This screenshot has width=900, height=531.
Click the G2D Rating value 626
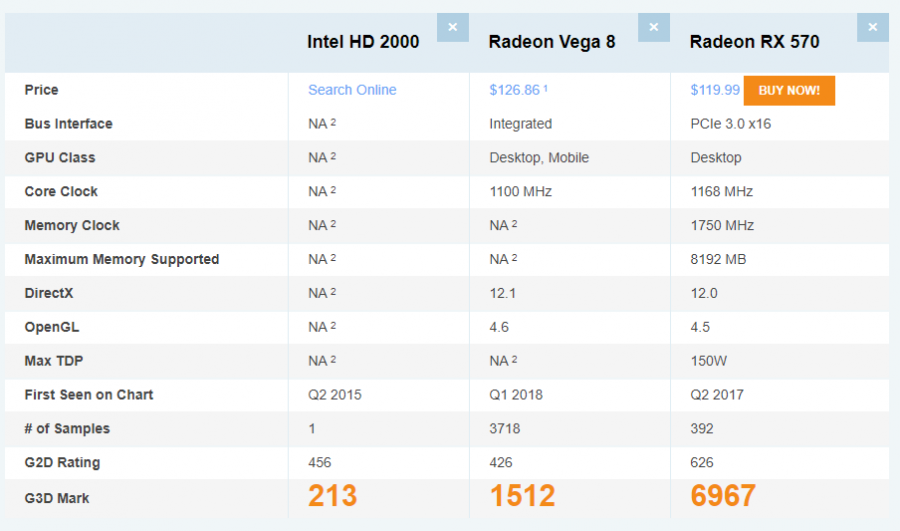point(702,463)
